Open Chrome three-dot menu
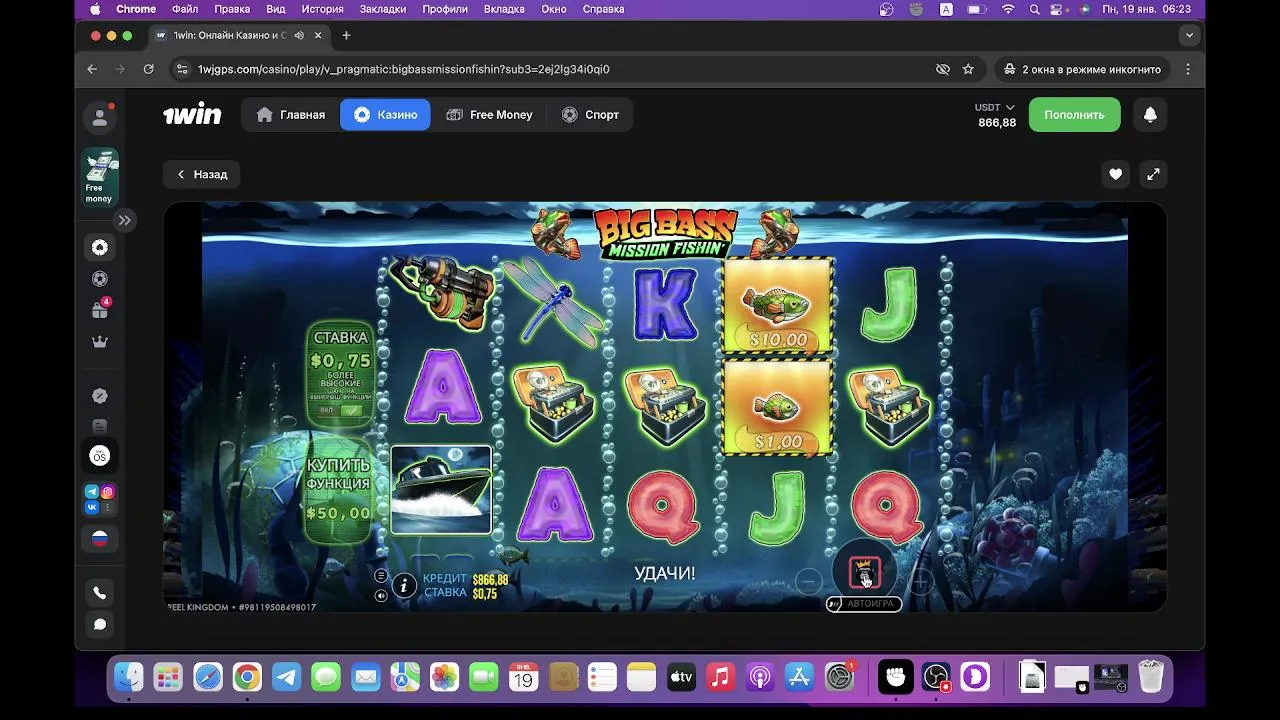The width and height of the screenshot is (1280, 720). point(1188,69)
